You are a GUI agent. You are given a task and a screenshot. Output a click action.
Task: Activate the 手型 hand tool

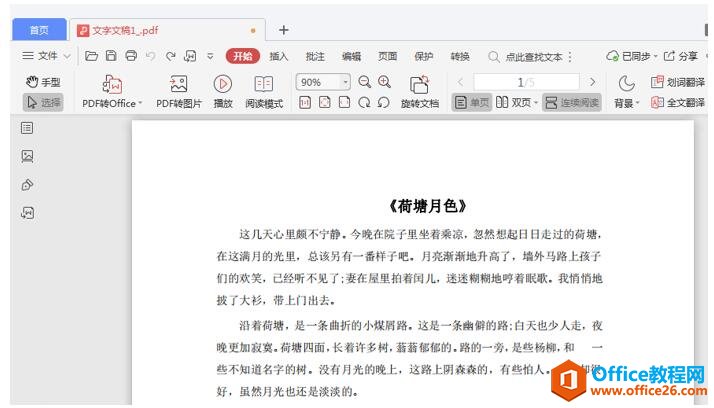click(43, 82)
